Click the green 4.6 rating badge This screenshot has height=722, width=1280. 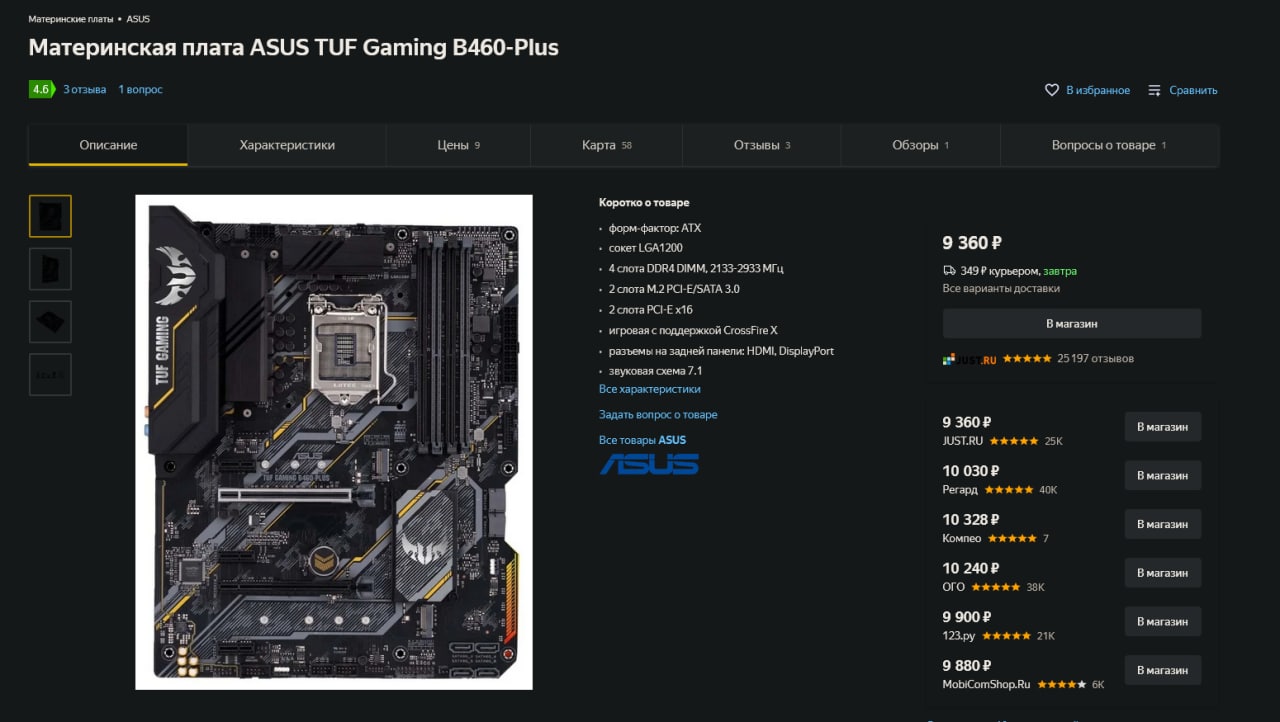pos(41,89)
